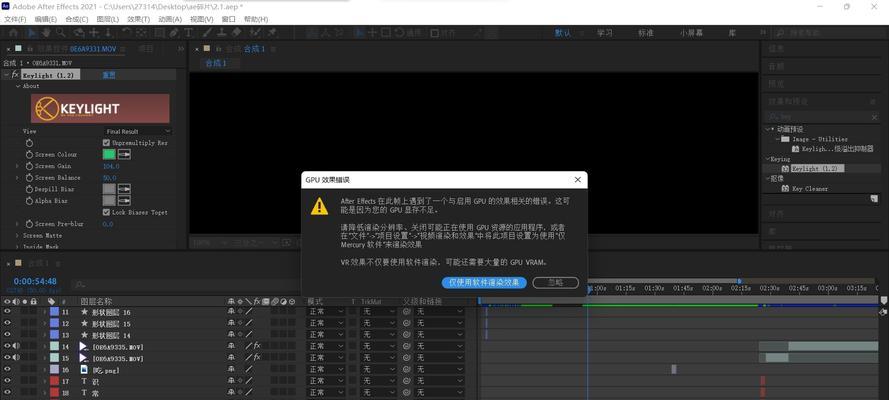
Task: Click 仅使用软件渲染效果 button
Action: [x=484, y=282]
